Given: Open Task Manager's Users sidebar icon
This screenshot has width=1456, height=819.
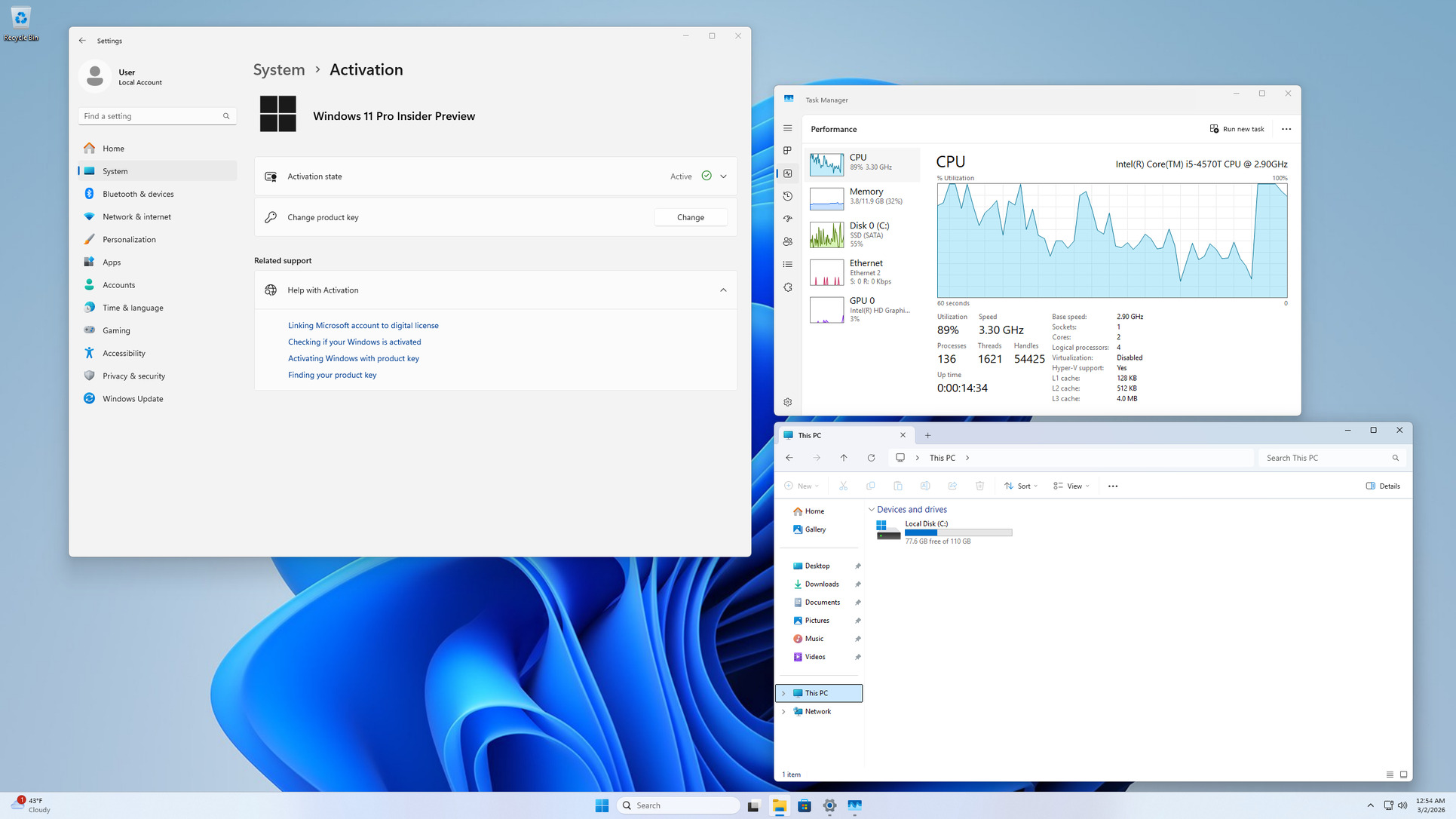Looking at the screenshot, I should point(787,241).
